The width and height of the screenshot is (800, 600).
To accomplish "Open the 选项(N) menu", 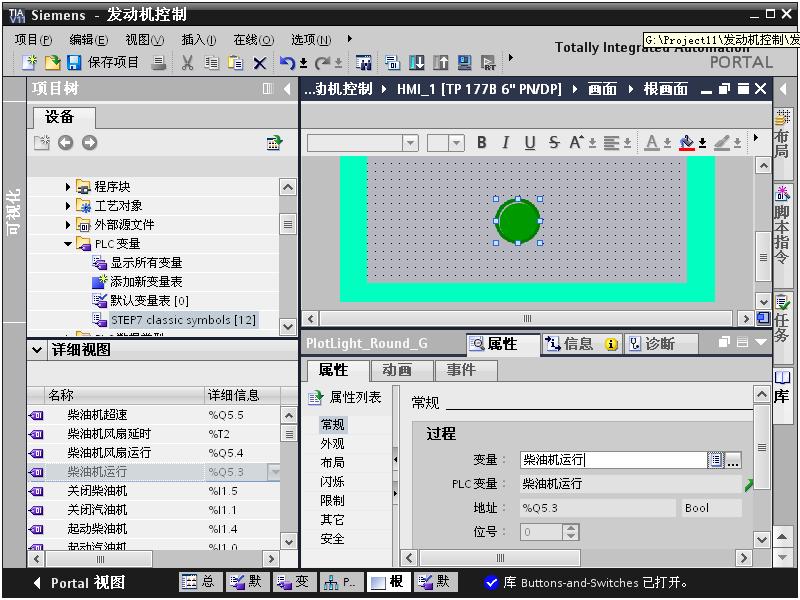I will click(311, 39).
